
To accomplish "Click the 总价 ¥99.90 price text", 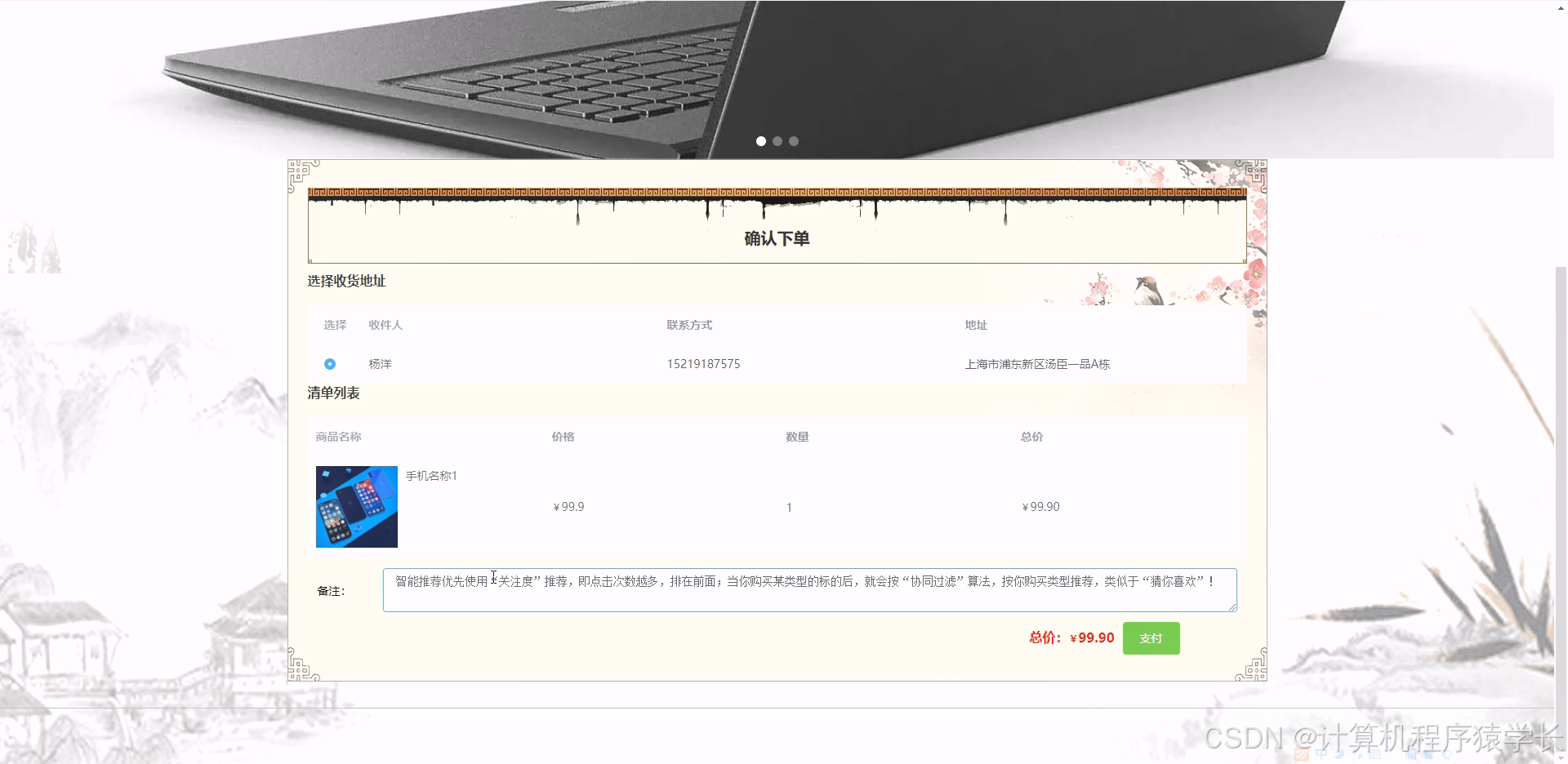I will [x=1071, y=638].
